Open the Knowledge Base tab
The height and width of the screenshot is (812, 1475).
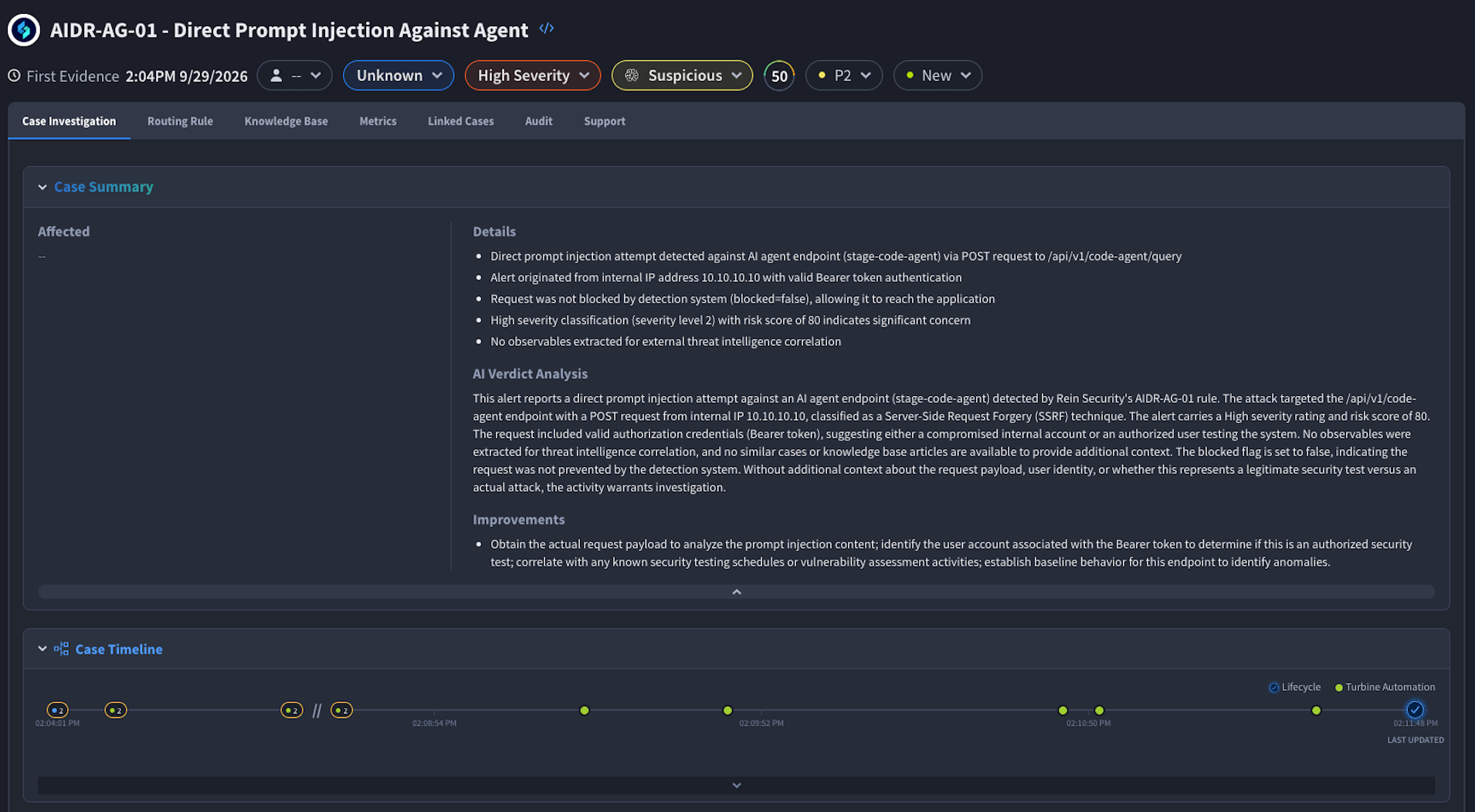tap(286, 121)
